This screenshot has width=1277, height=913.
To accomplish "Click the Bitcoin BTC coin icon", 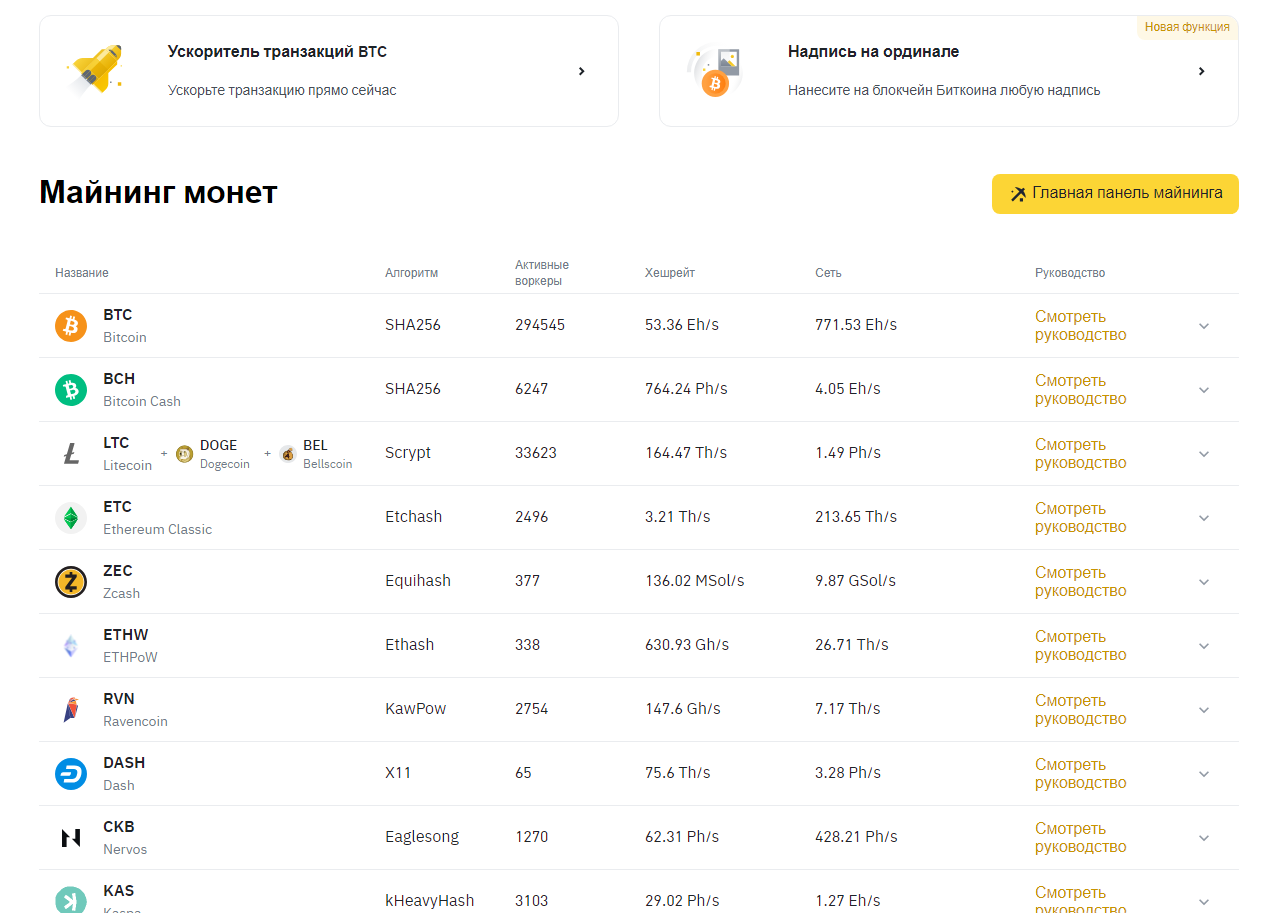I will 71,326.
